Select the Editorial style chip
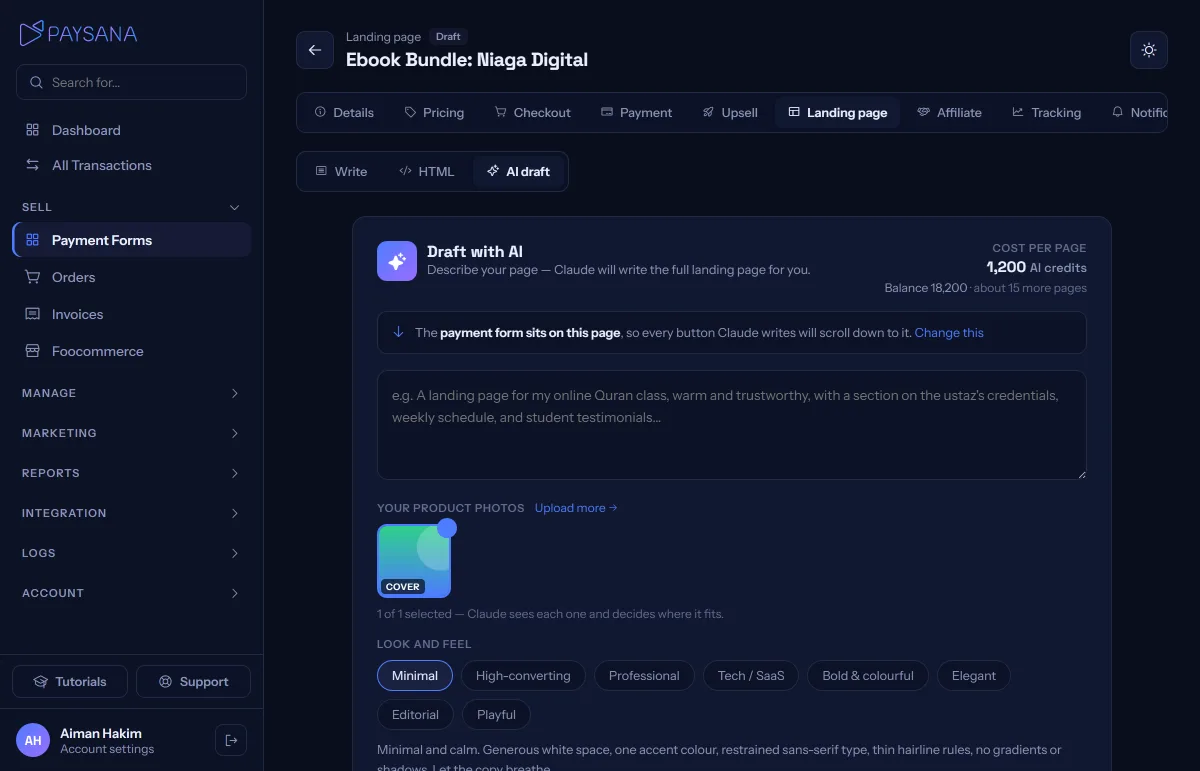Image resolution: width=1200 pixels, height=771 pixels. [x=415, y=715]
